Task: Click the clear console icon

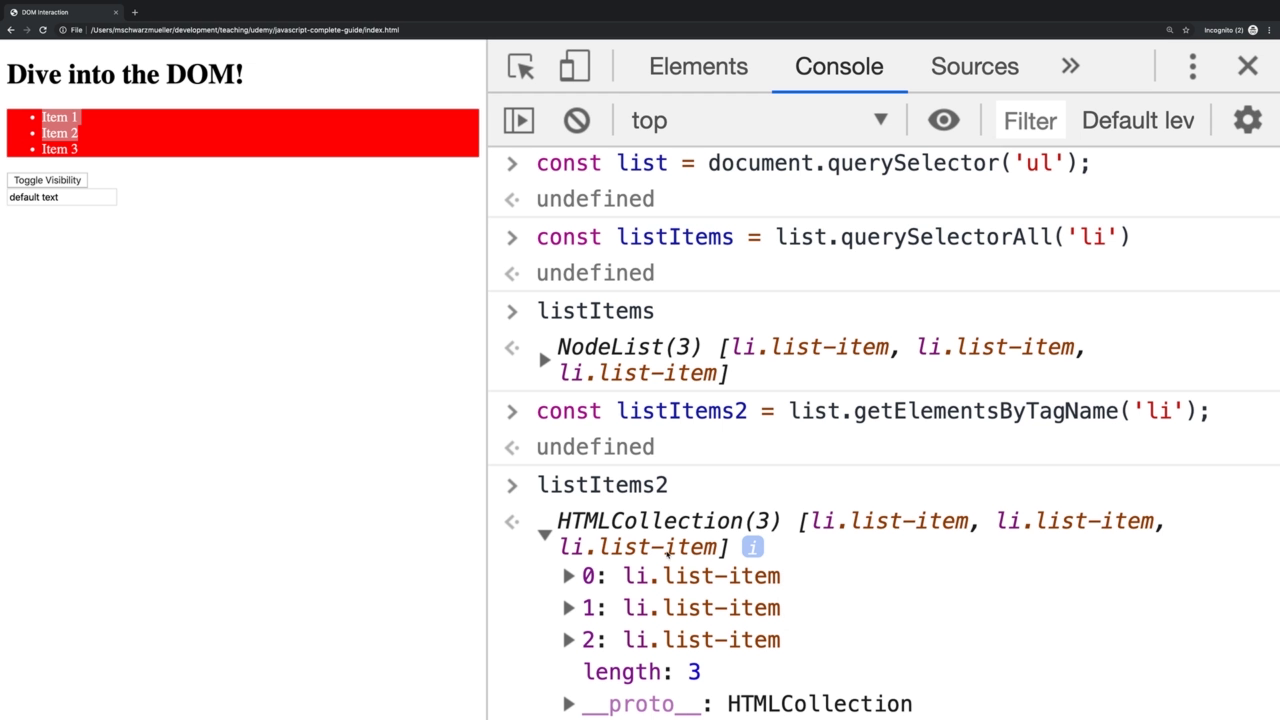Action: (x=576, y=121)
